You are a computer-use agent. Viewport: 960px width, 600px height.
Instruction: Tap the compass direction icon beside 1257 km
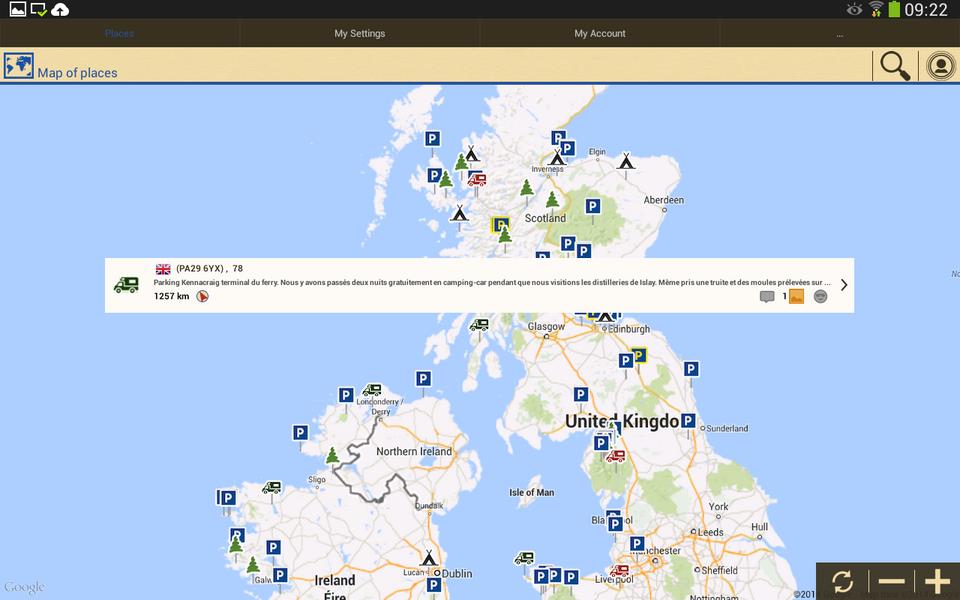tap(202, 297)
